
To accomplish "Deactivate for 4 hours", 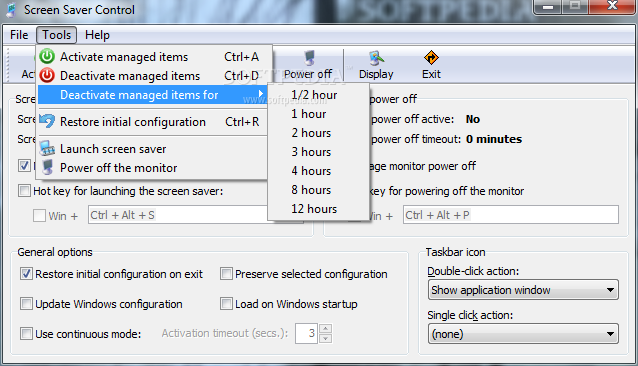I will tap(319, 171).
